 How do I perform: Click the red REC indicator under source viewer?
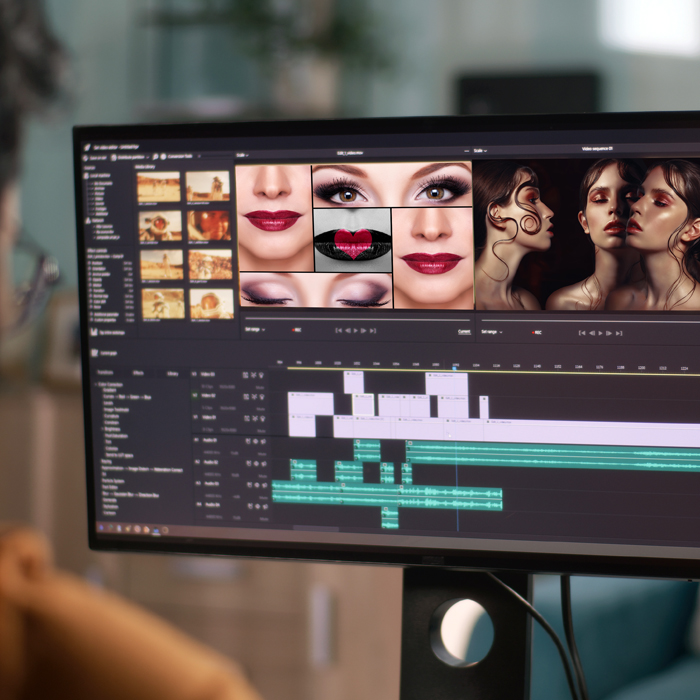pyautogui.click(x=296, y=329)
